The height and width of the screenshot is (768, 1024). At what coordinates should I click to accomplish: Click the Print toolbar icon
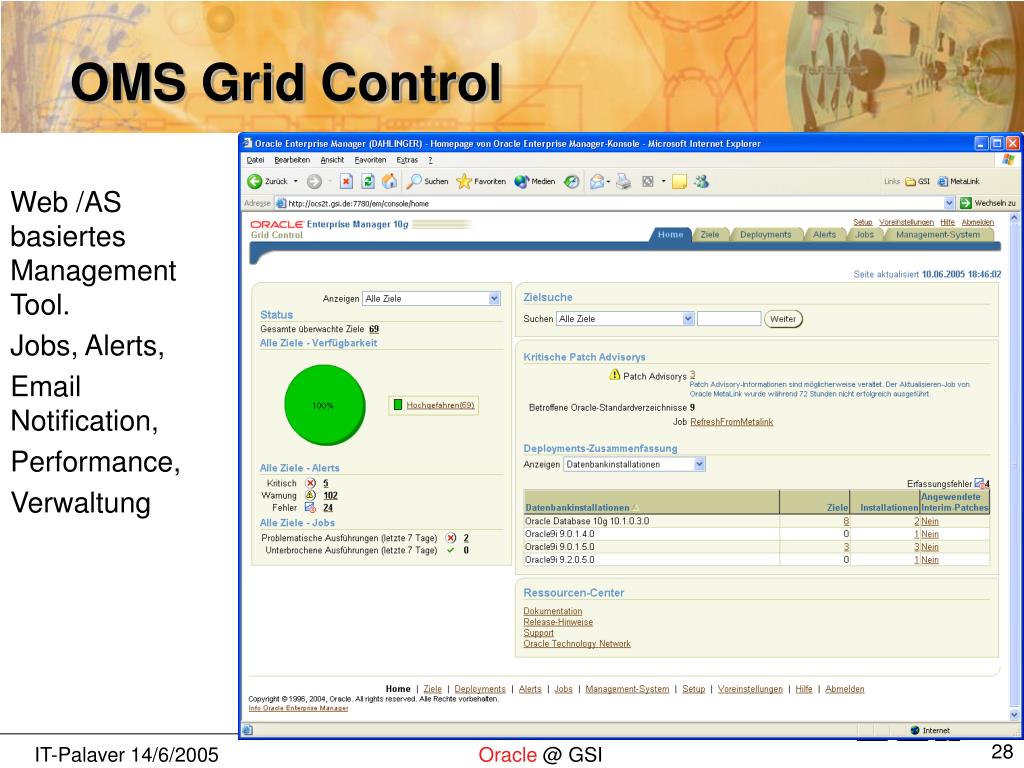[x=624, y=182]
